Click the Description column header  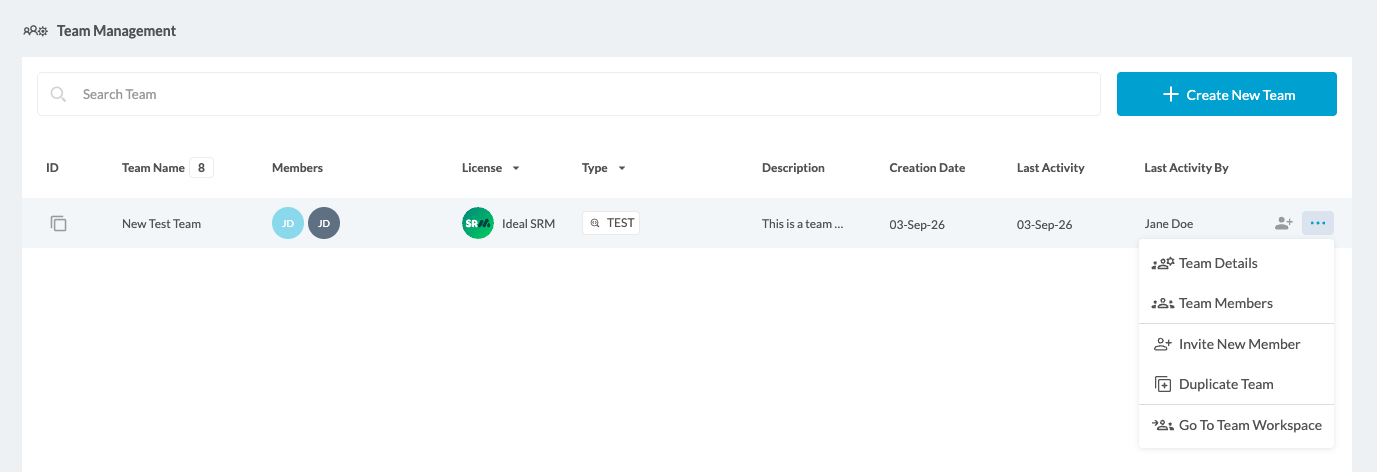(793, 168)
